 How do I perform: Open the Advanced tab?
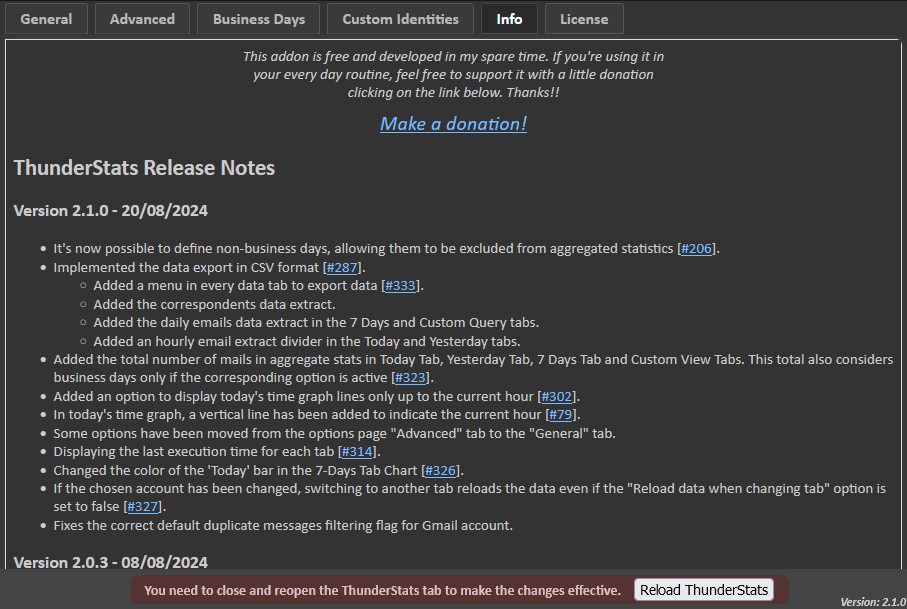pyautogui.click(x=142, y=19)
